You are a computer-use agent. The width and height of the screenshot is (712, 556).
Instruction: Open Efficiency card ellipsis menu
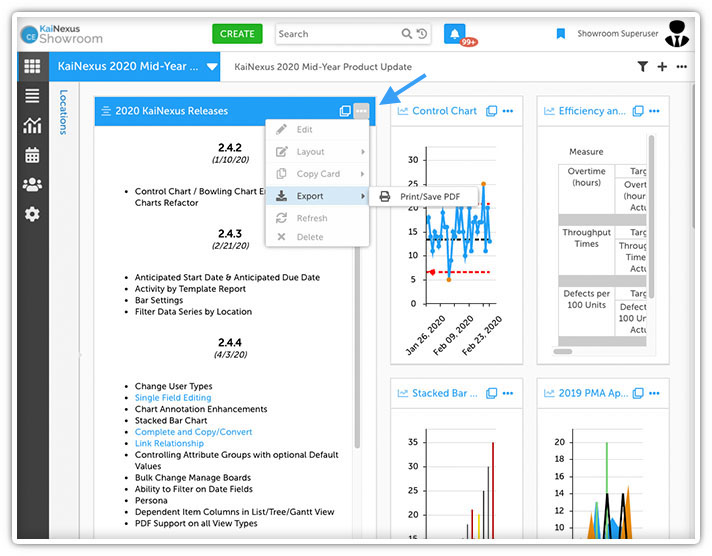click(x=654, y=111)
